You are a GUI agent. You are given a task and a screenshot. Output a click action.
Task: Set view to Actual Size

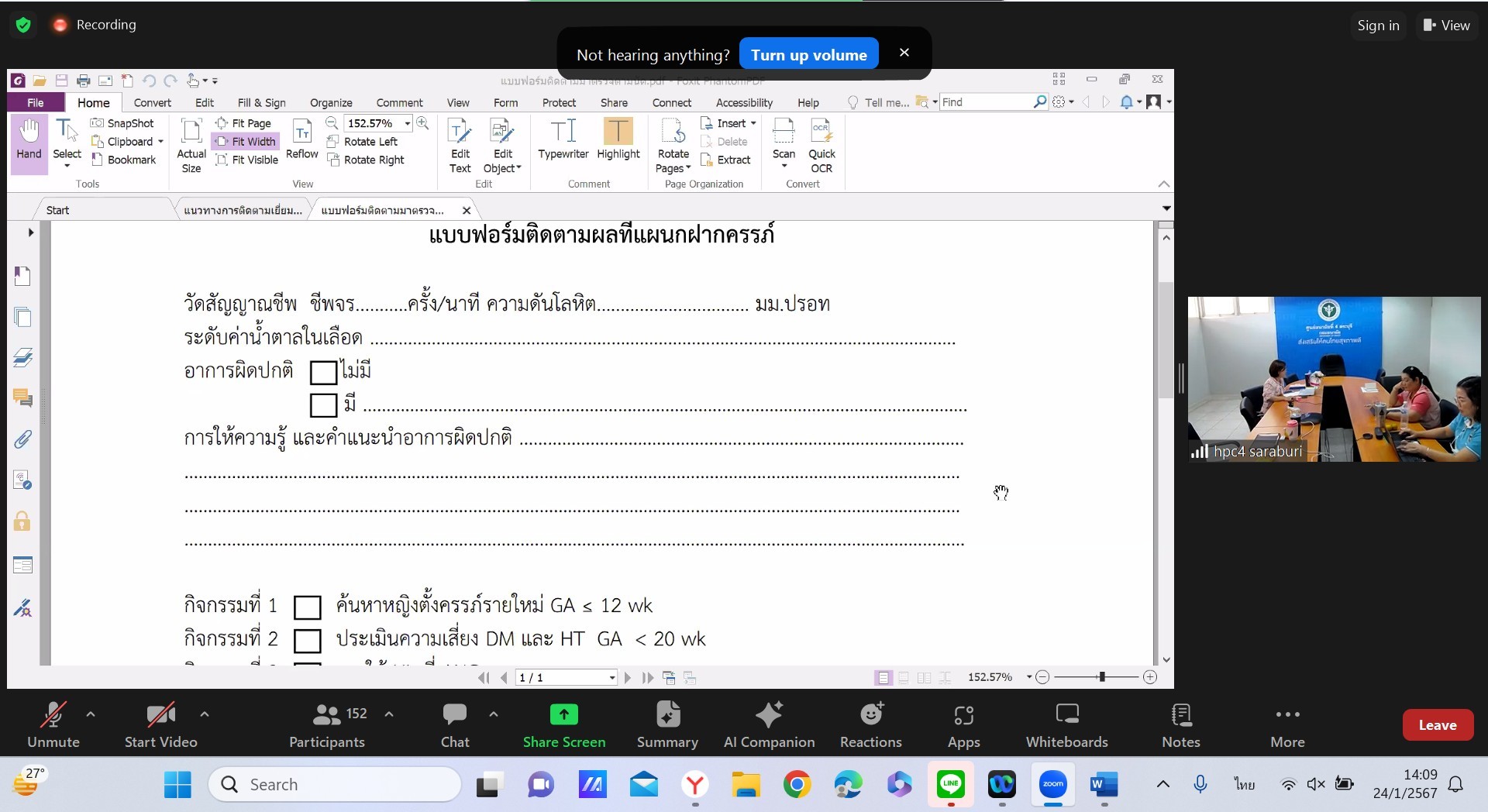click(x=191, y=146)
